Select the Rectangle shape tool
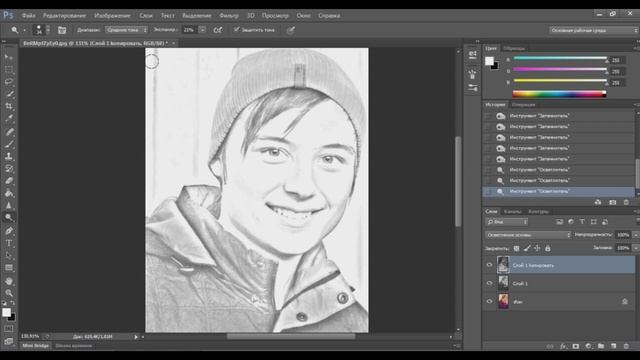Image resolution: width=640 pixels, height=360 pixels. pyautogui.click(x=9, y=268)
